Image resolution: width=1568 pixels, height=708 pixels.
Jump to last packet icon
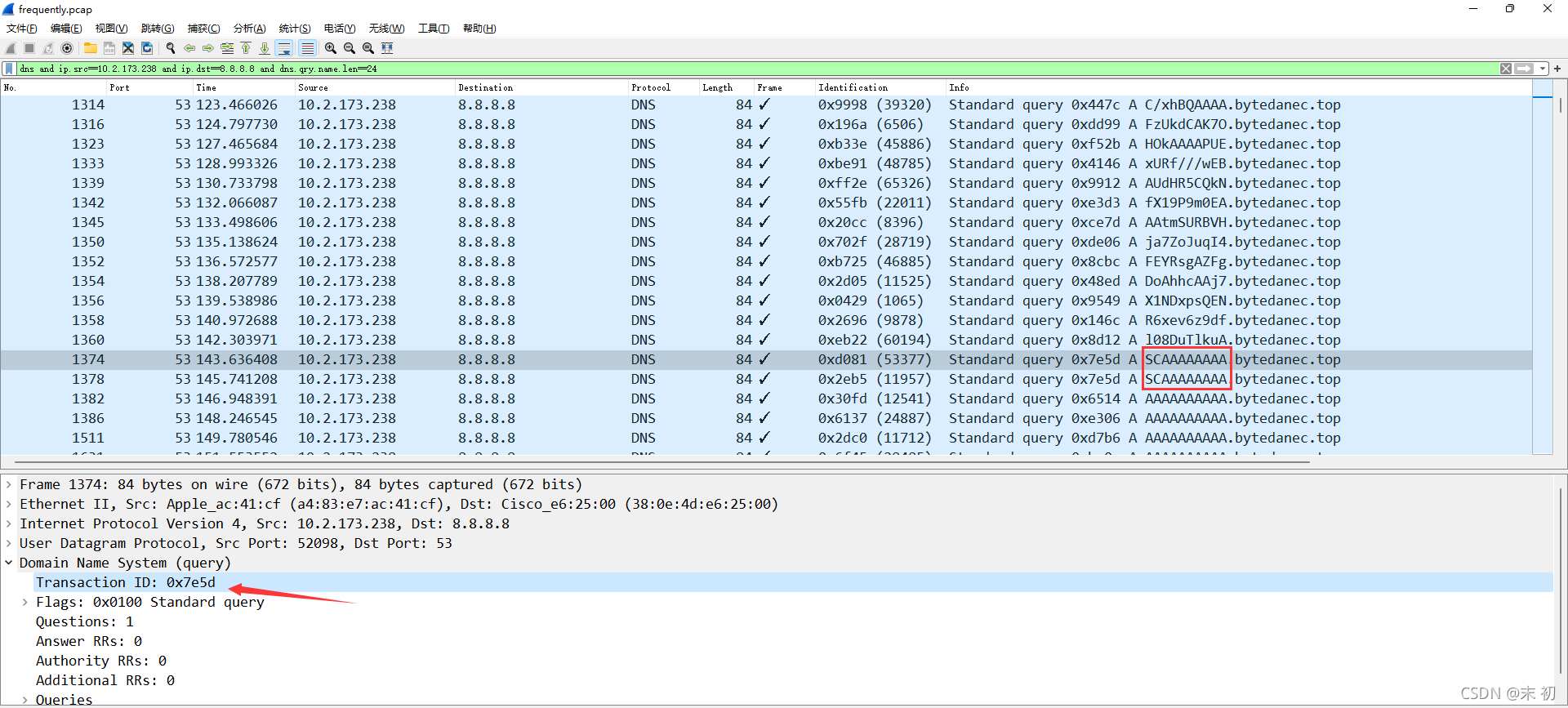[x=265, y=48]
